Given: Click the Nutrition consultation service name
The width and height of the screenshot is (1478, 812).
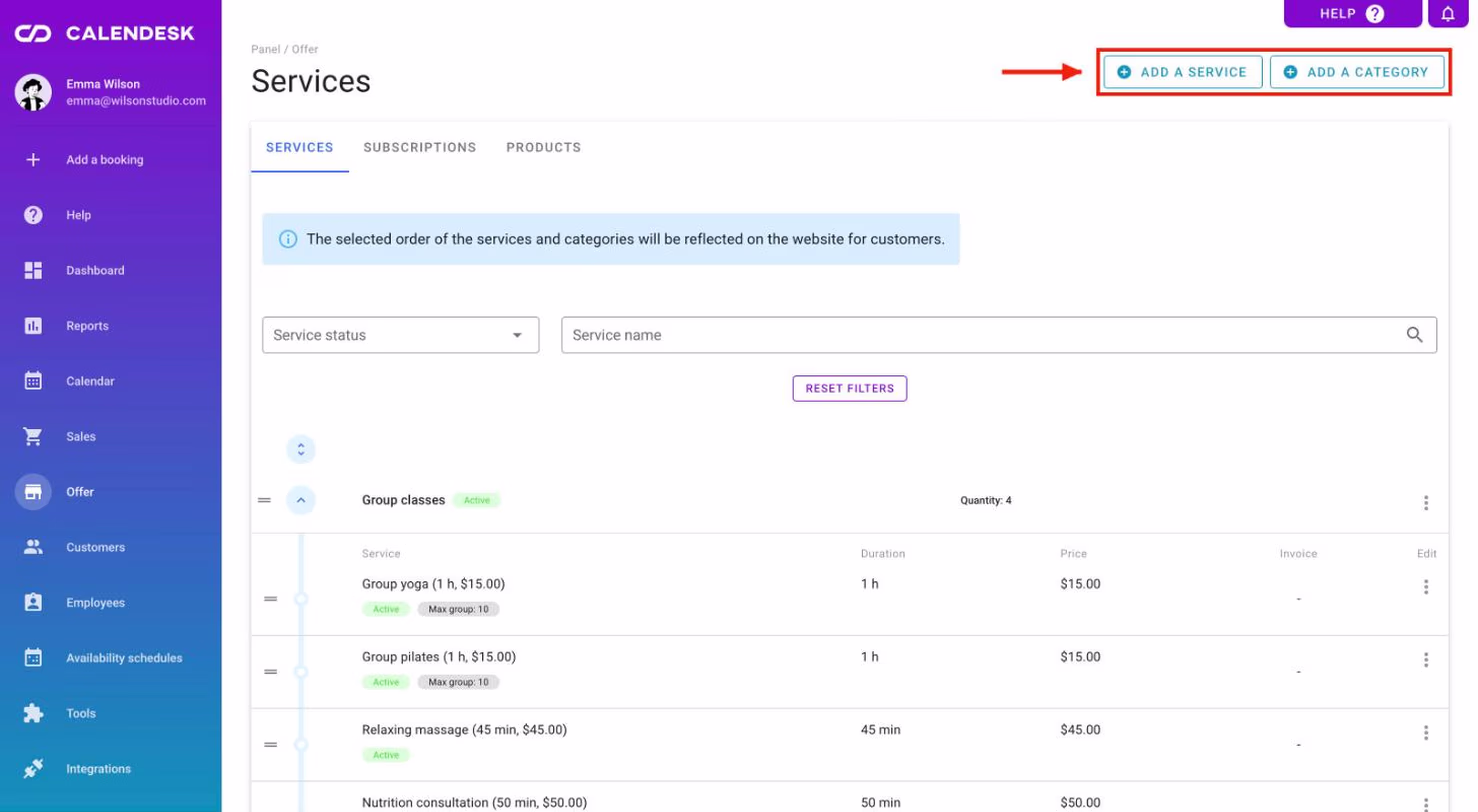Looking at the screenshot, I should 475,803.
